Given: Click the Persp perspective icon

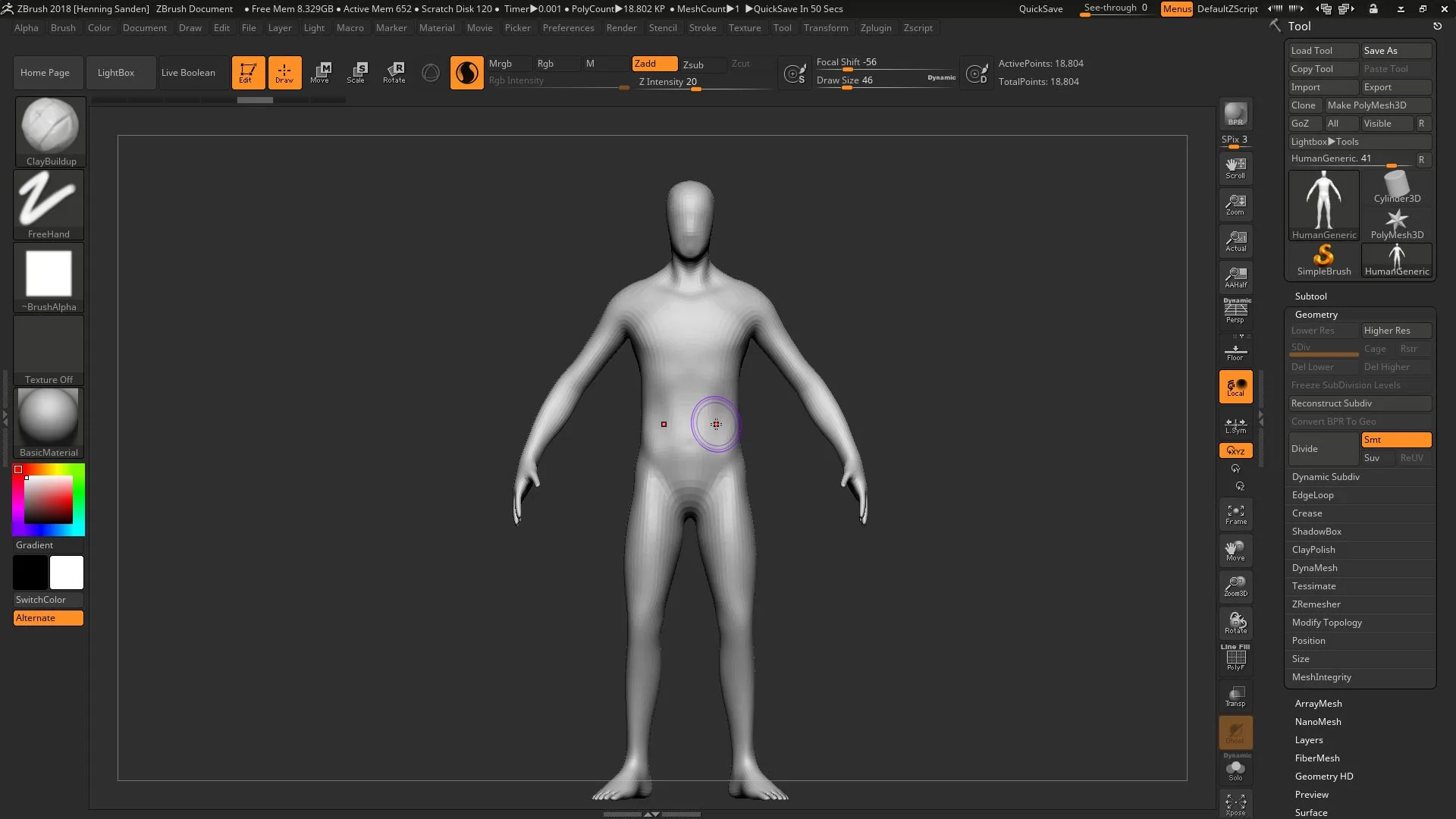Looking at the screenshot, I should coord(1235,311).
